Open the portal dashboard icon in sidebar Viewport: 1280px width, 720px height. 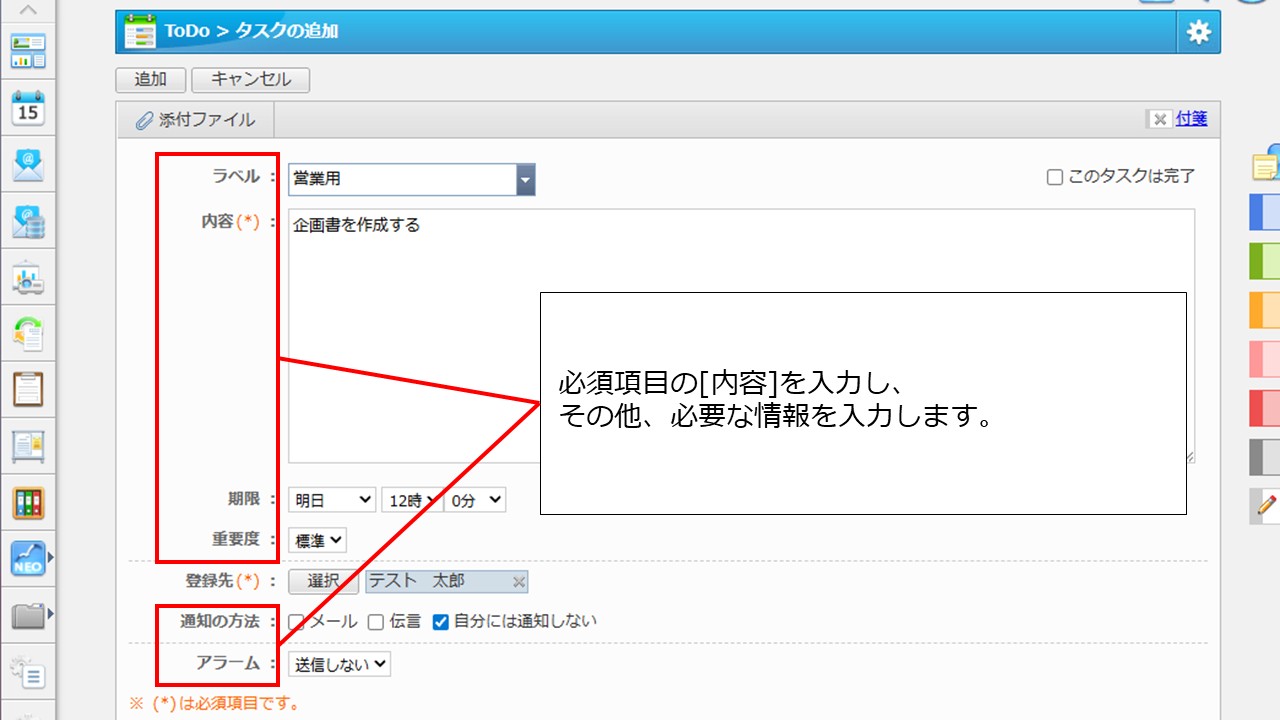click(x=28, y=51)
